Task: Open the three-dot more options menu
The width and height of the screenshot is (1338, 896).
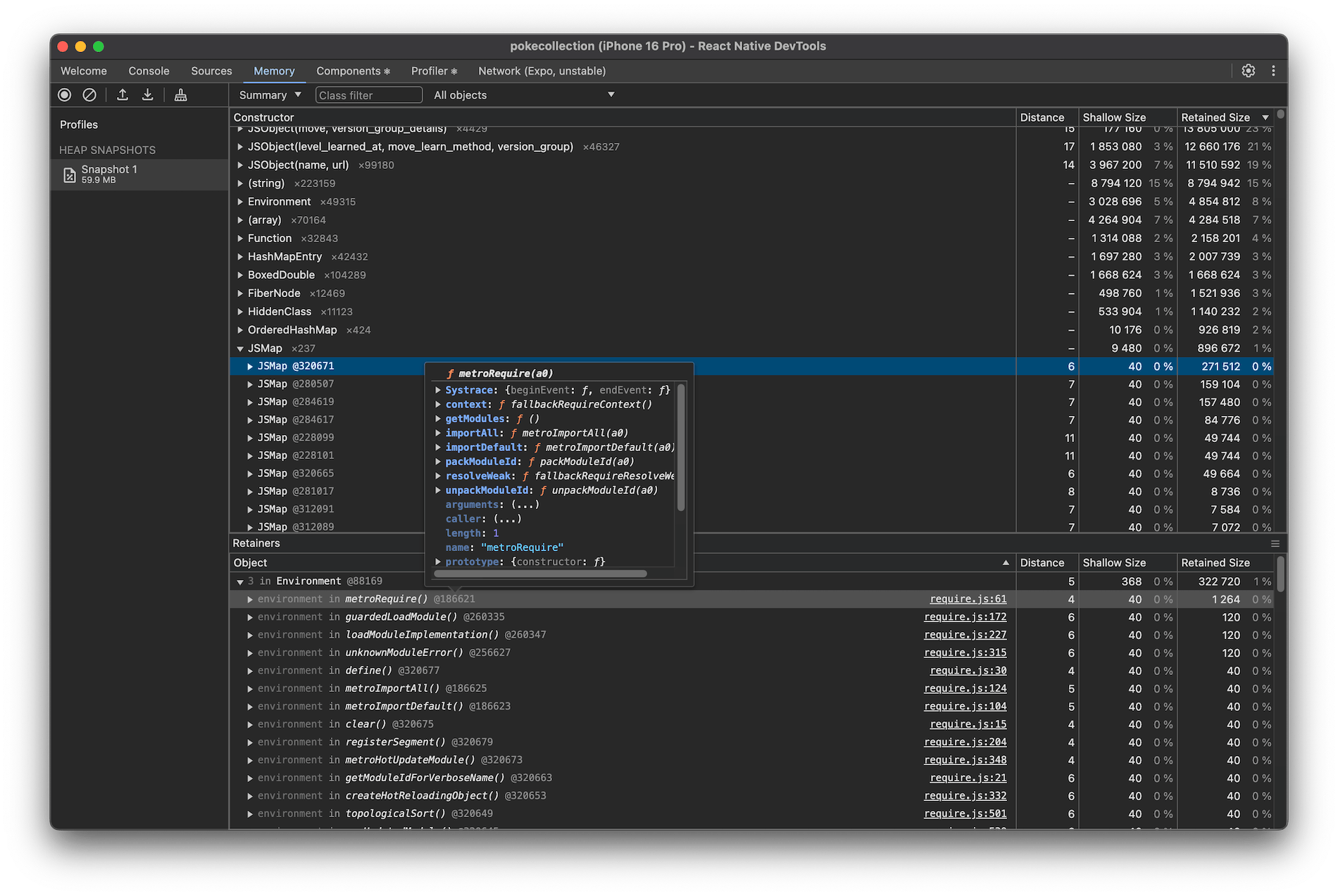Action: click(x=1273, y=71)
